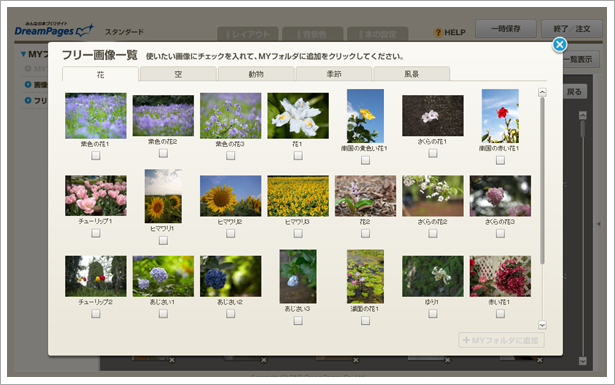Check the box under 蓮園の花1
Image resolution: width=615 pixels, height=385 pixels.
point(365,321)
